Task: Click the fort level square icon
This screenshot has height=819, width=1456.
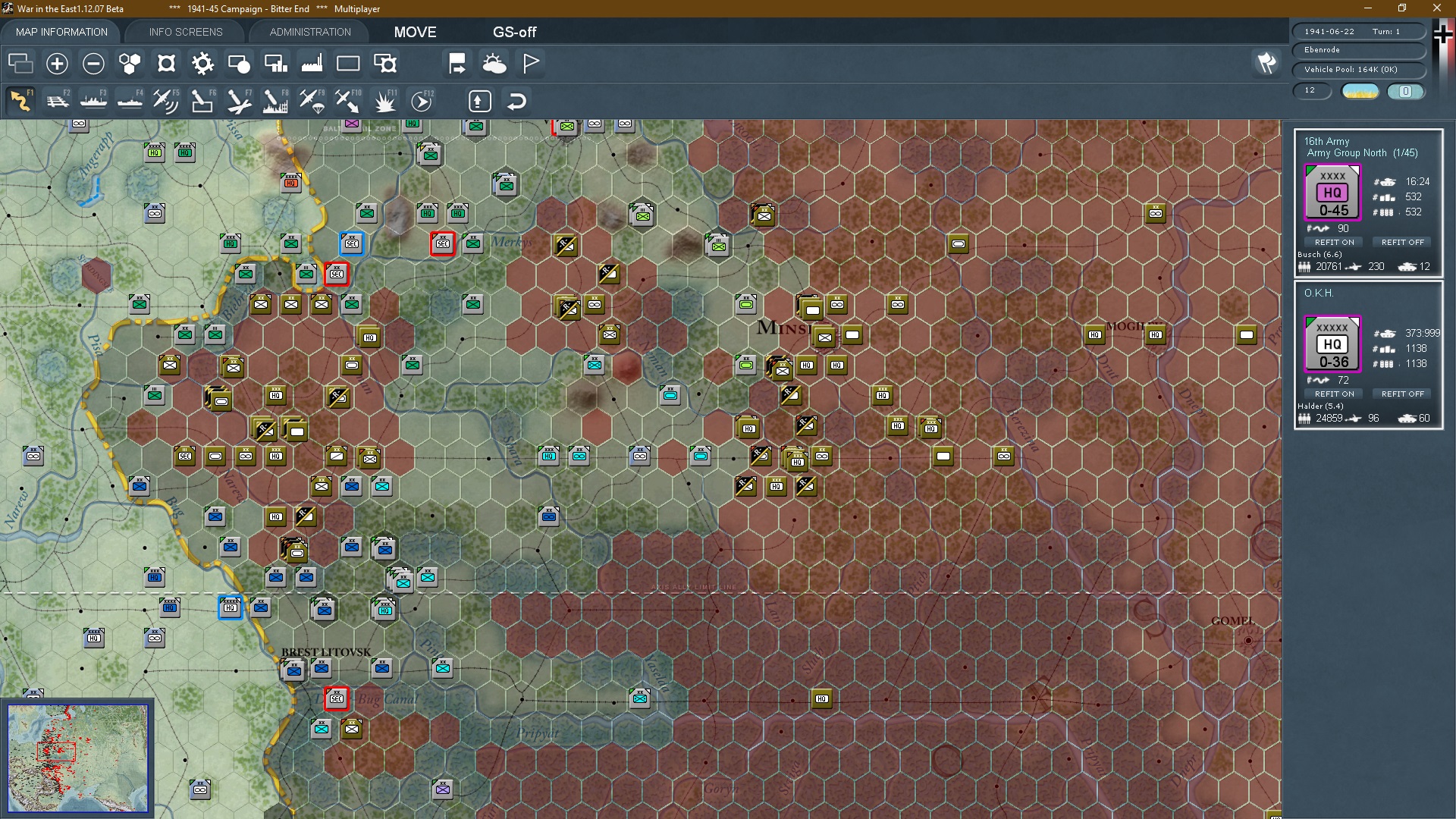Action: click(x=166, y=63)
